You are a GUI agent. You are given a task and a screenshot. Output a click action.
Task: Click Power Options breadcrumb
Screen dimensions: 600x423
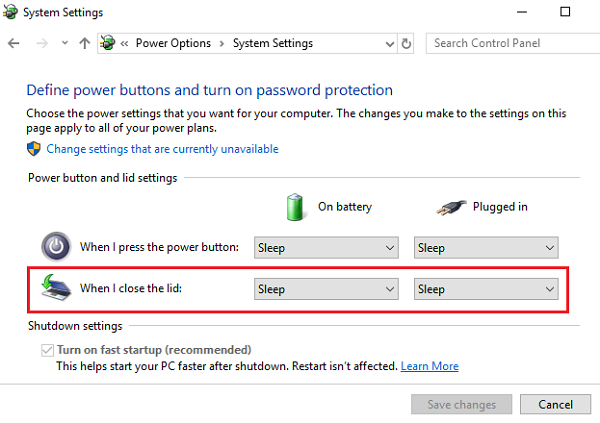point(173,43)
